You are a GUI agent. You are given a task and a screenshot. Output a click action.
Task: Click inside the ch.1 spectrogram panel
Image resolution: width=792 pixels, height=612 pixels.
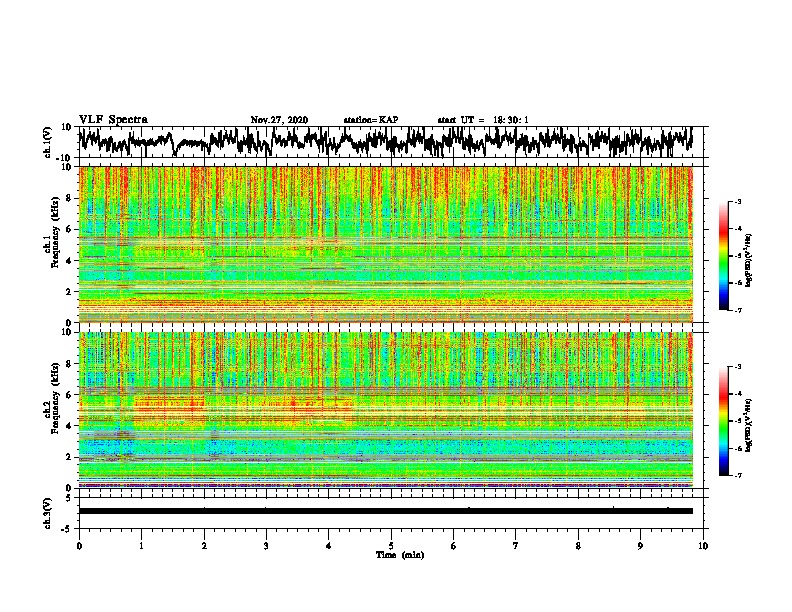[x=385, y=244]
